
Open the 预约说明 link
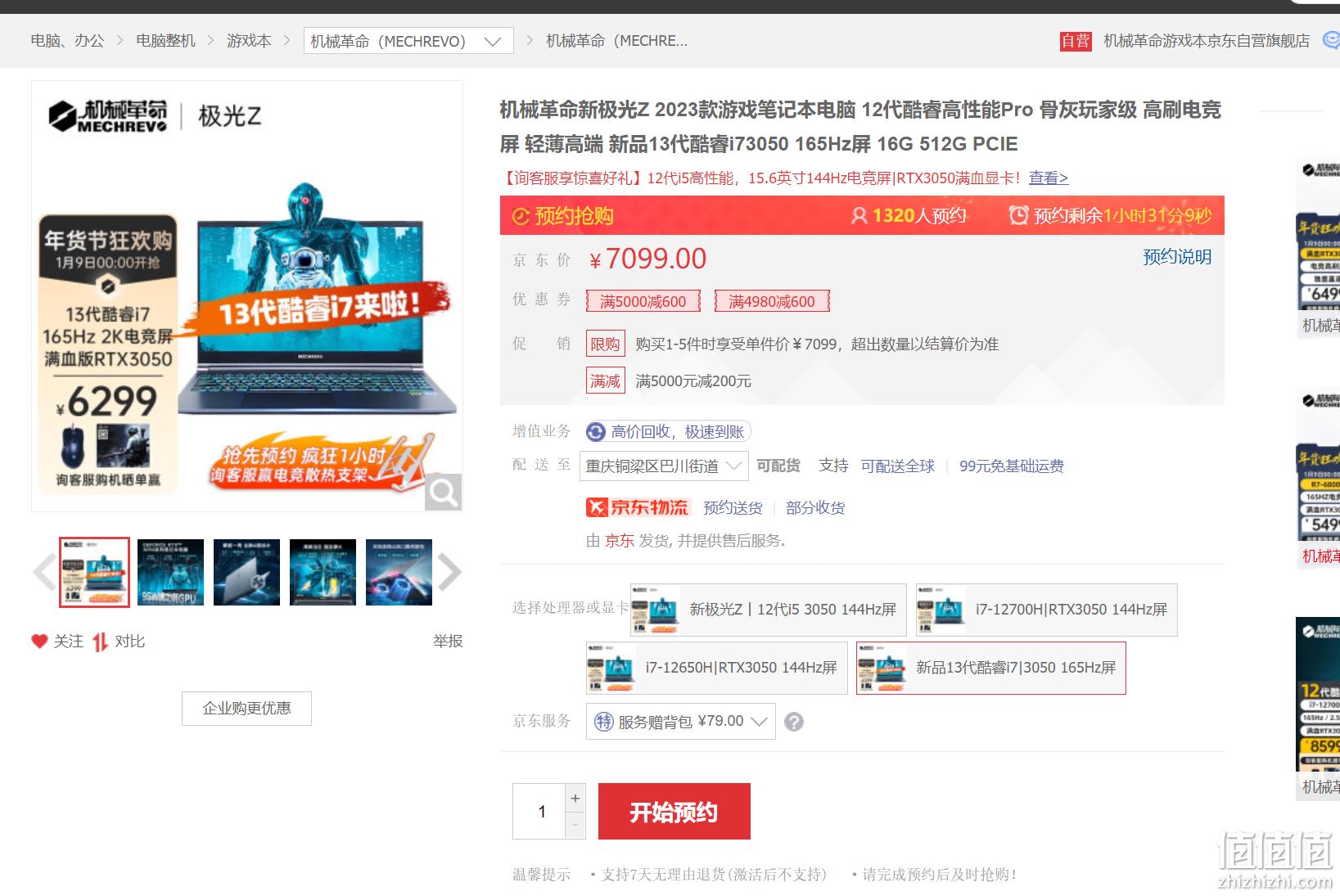[1177, 257]
